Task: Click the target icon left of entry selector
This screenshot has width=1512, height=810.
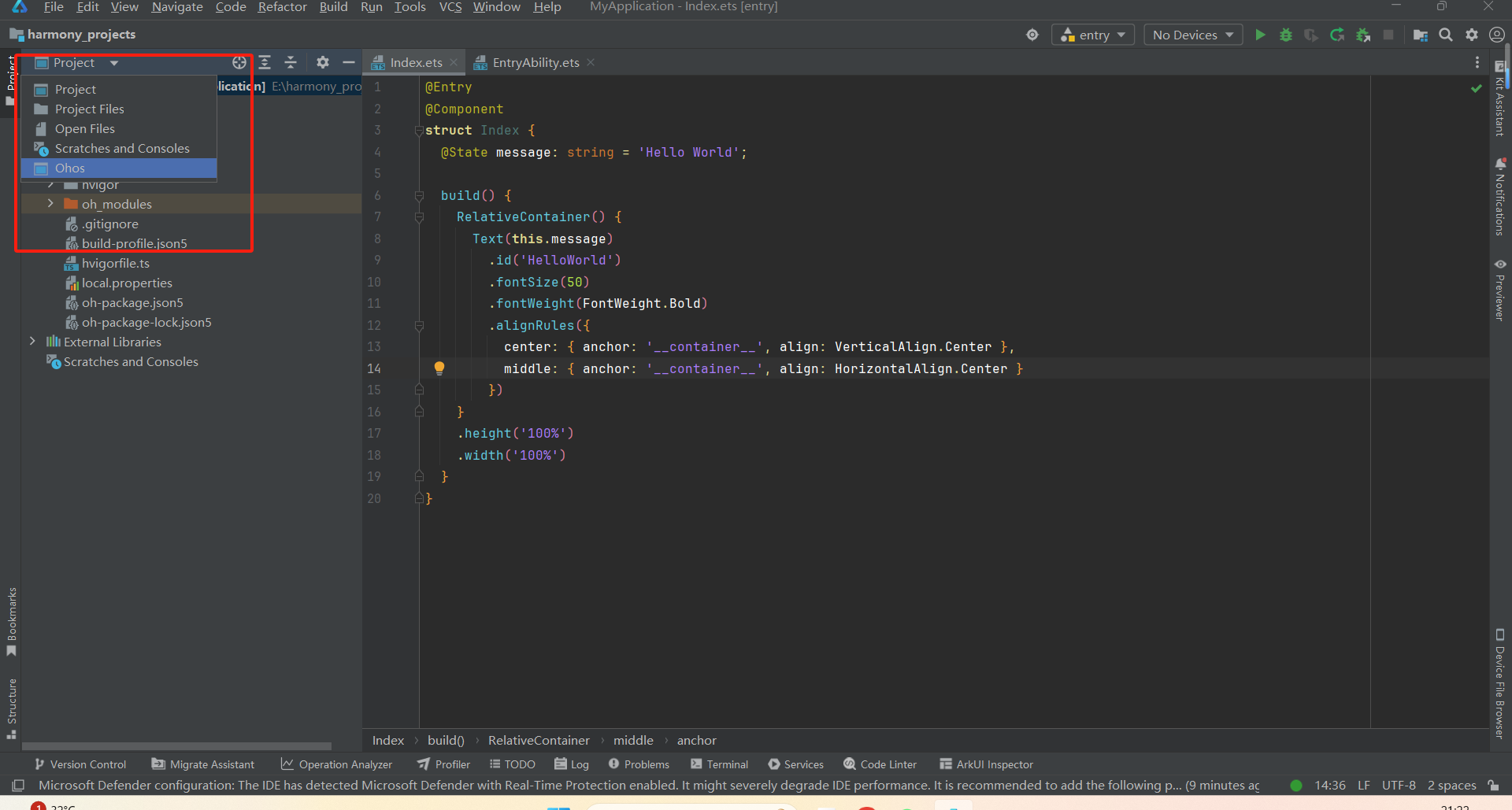Action: [1032, 35]
